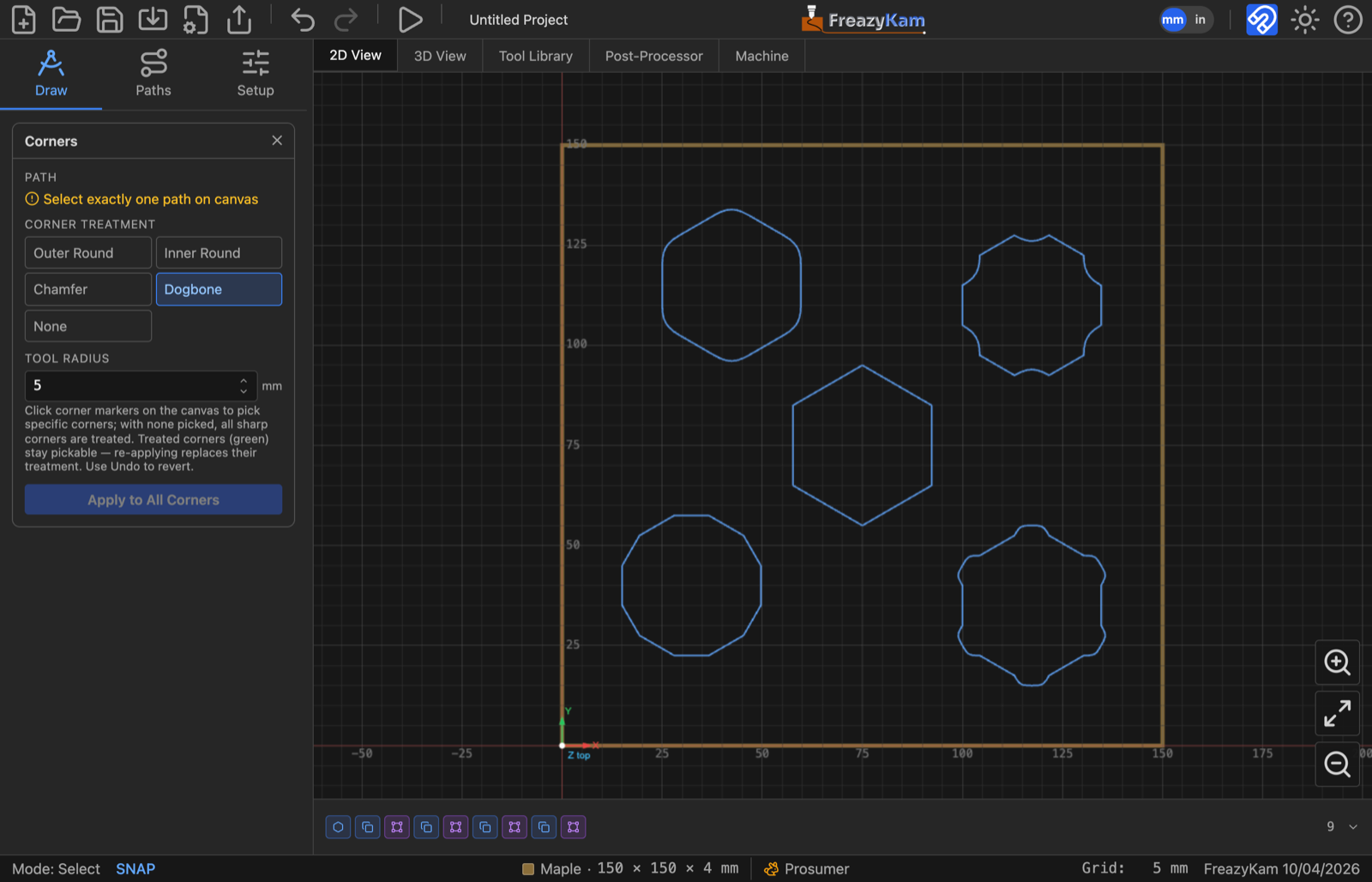Select Dogbone corner treatment

coord(219,289)
